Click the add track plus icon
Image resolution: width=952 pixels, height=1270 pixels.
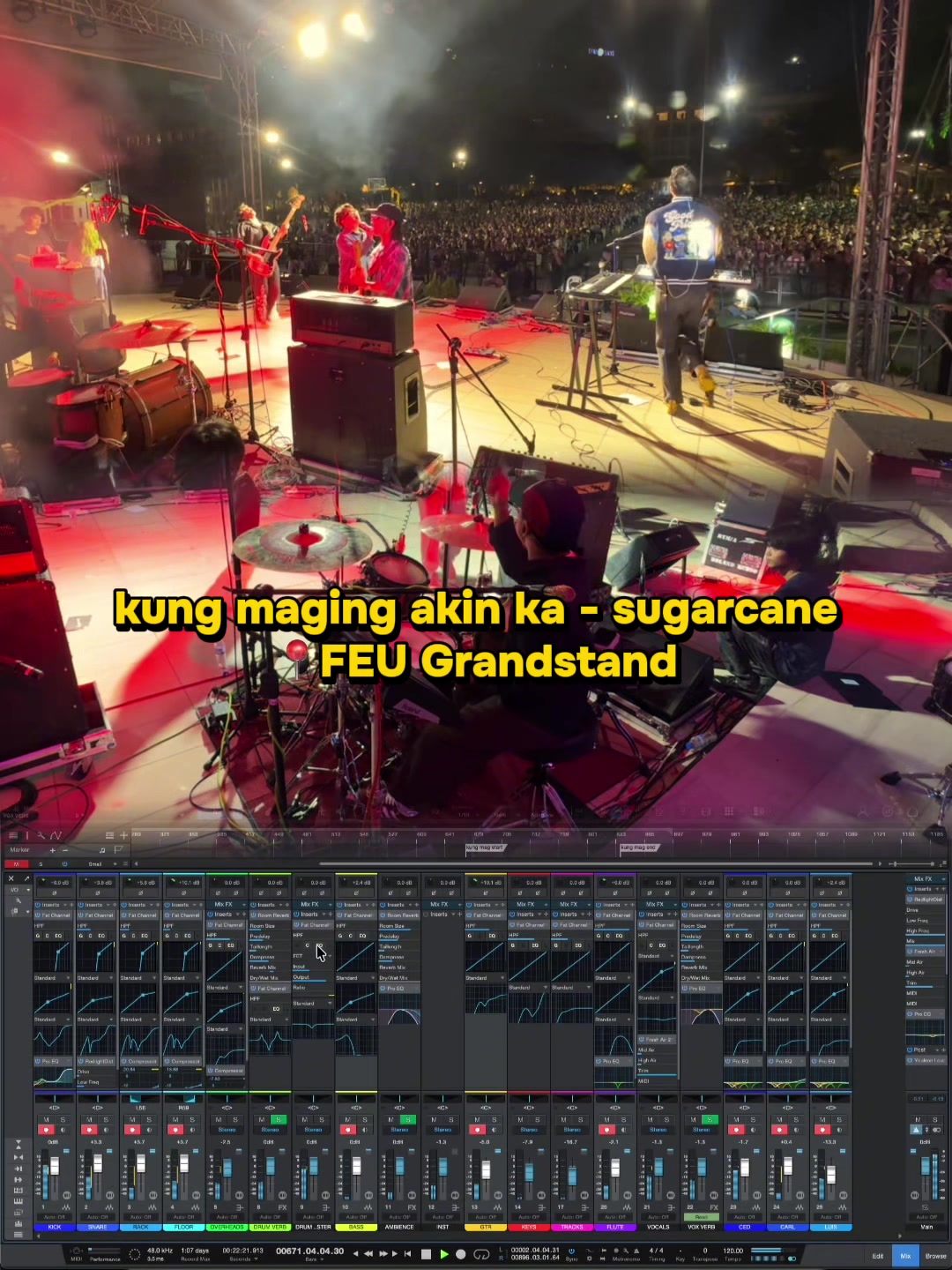coord(123,835)
